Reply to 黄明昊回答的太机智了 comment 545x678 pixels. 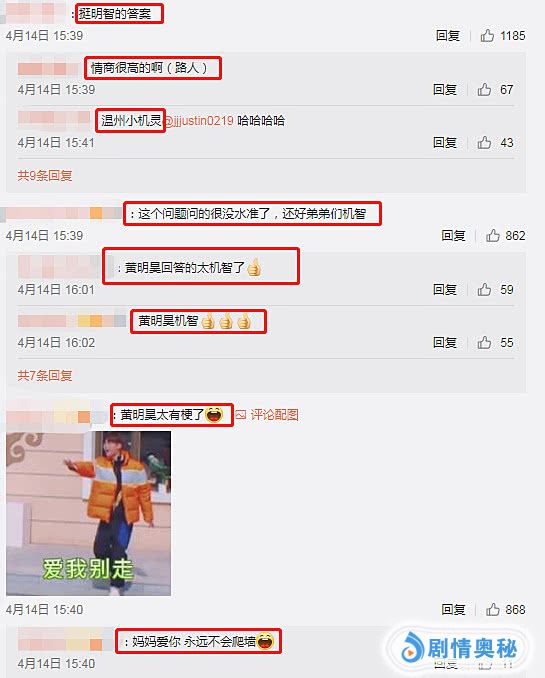445,289
